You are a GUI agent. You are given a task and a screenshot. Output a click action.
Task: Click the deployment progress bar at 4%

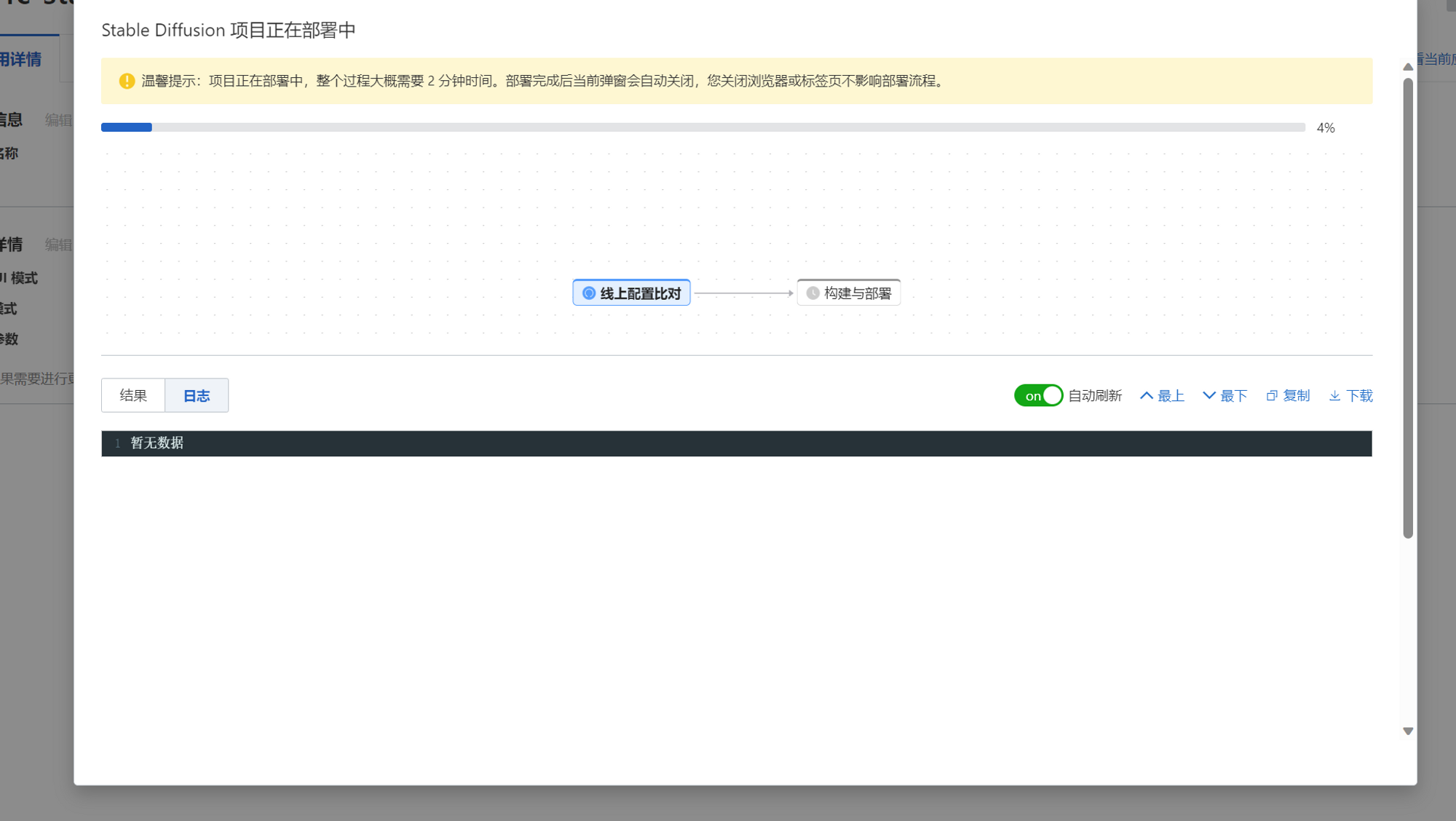pyautogui.click(x=127, y=127)
